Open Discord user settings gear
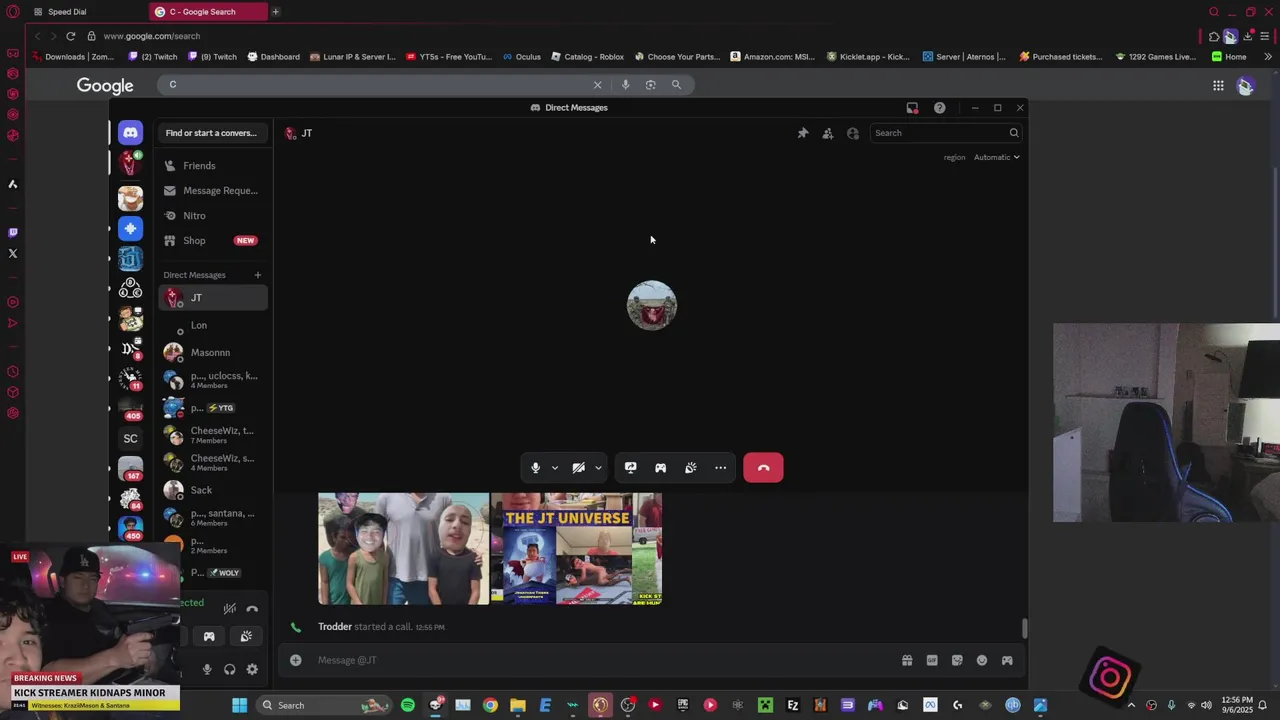This screenshot has height=720, width=1280. (252, 670)
